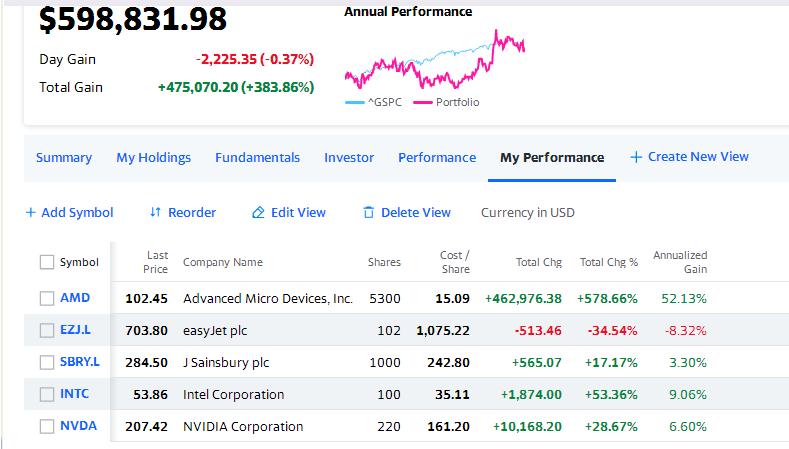789x449 pixels.
Task: Open the AMD symbol link
Action: [75, 297]
